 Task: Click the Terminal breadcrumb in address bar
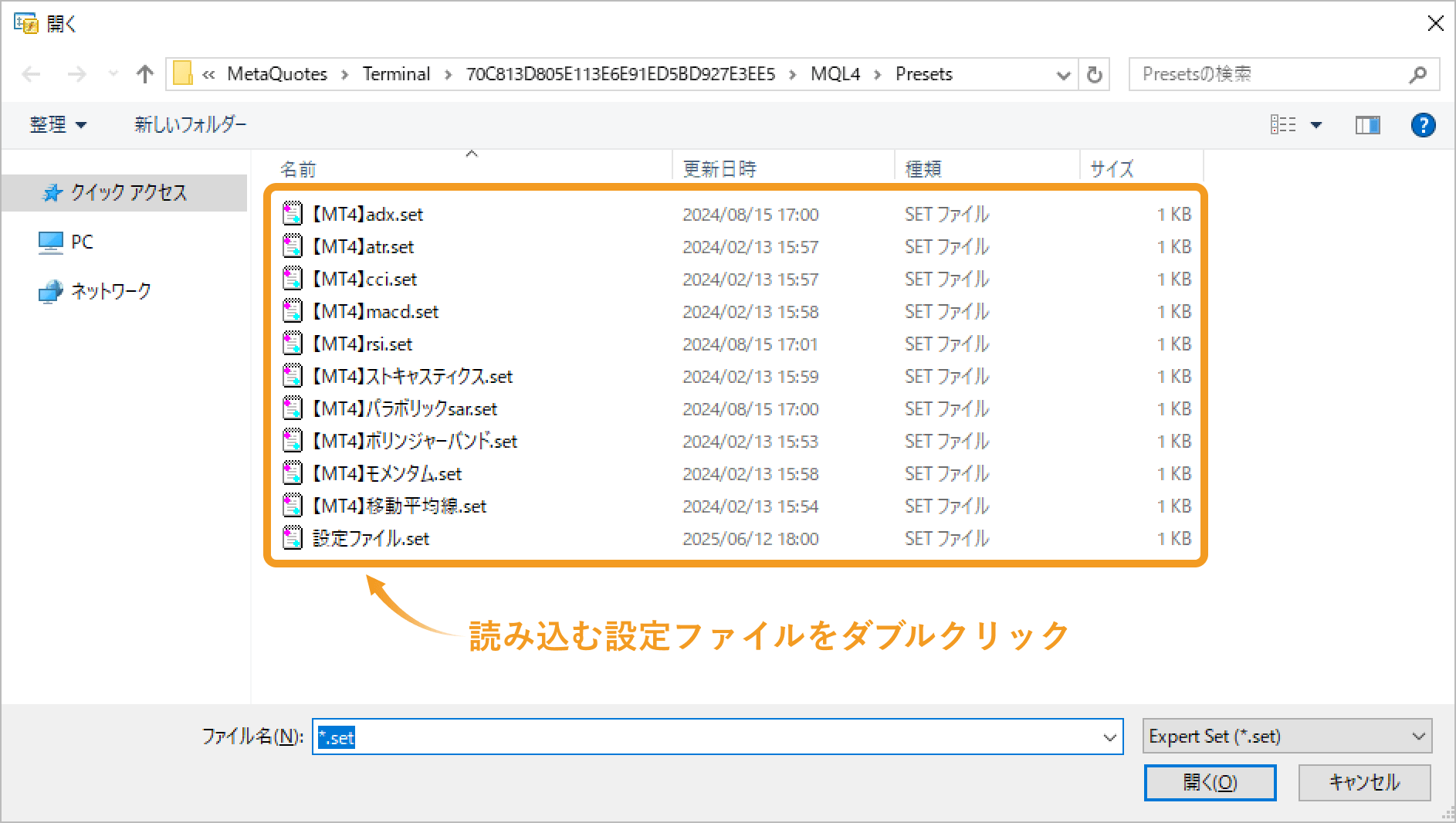(396, 73)
